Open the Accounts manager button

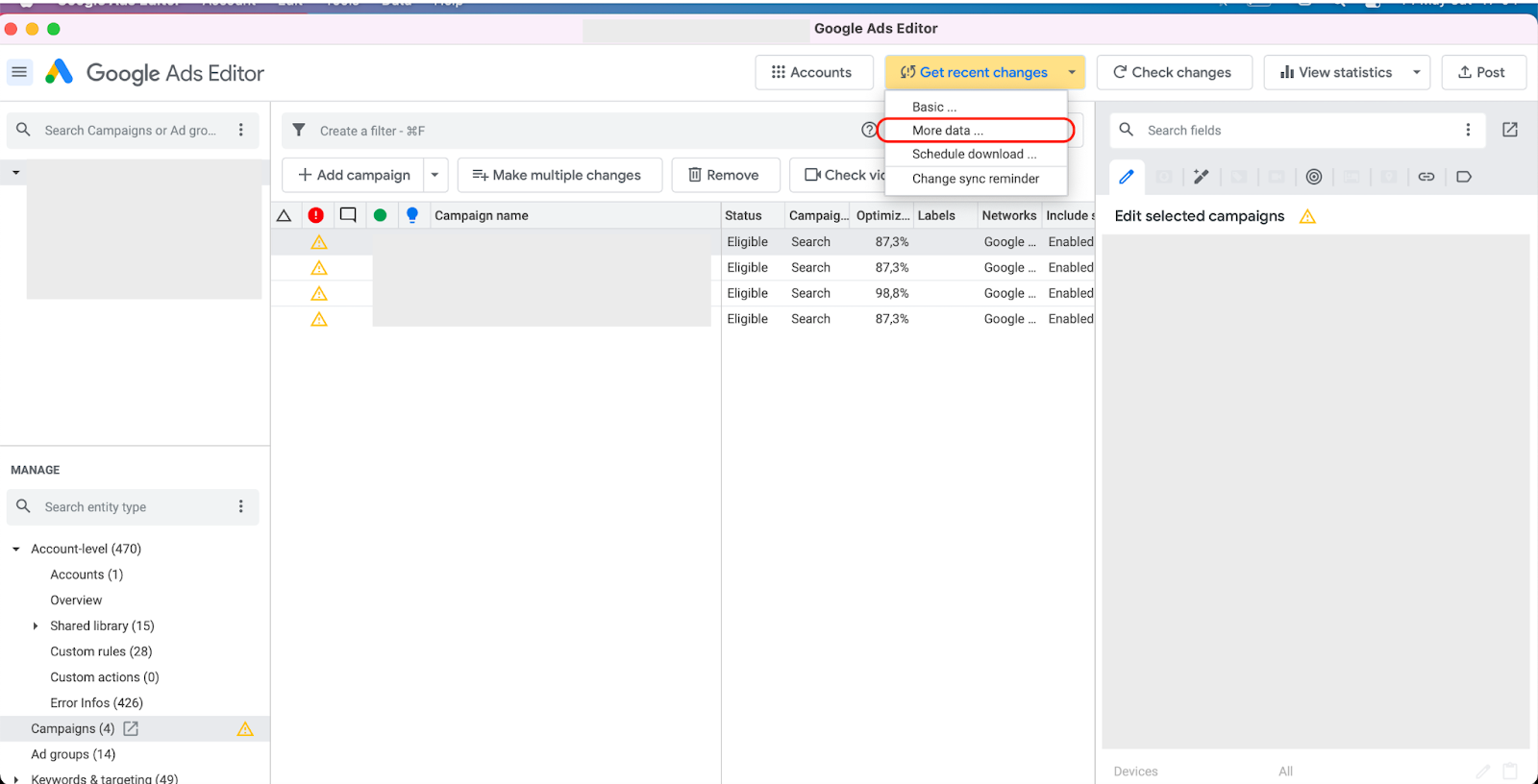[813, 72]
